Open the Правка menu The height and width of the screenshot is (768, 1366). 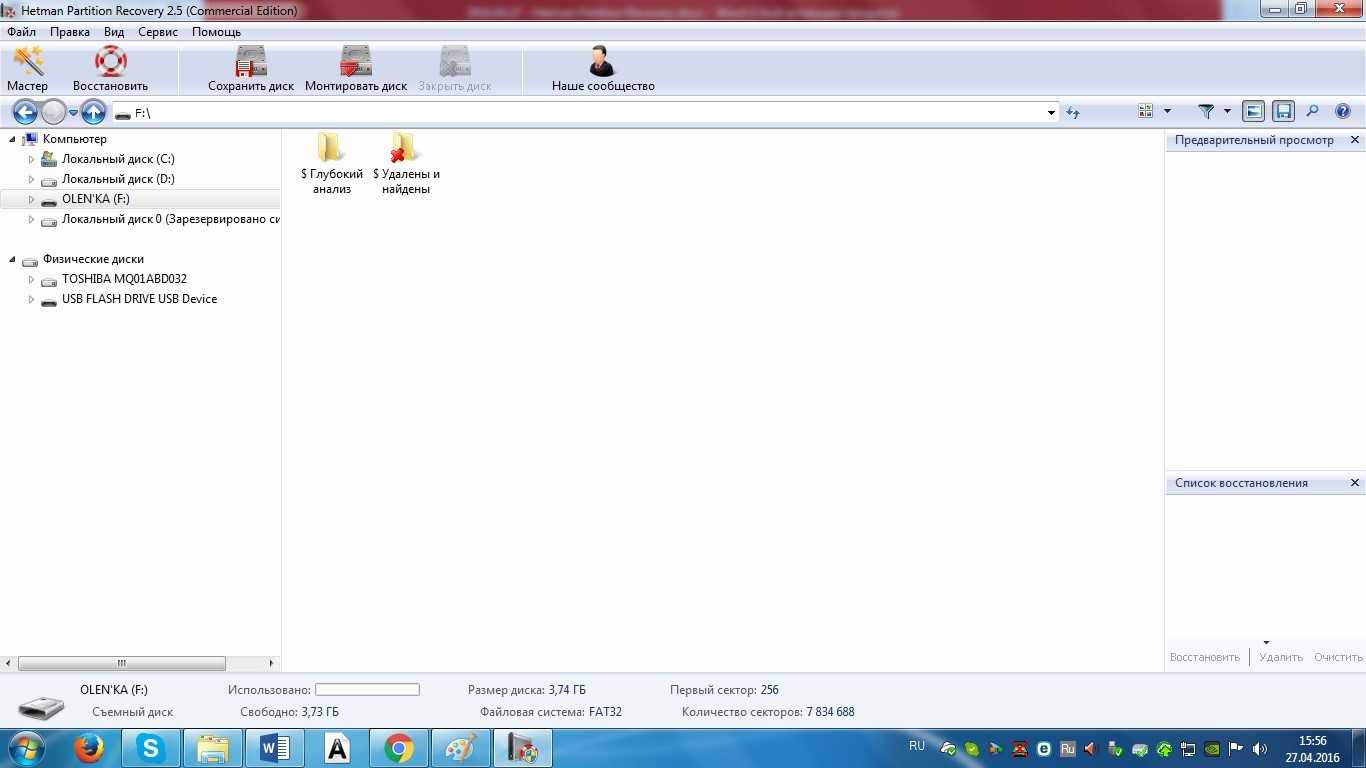(x=70, y=32)
